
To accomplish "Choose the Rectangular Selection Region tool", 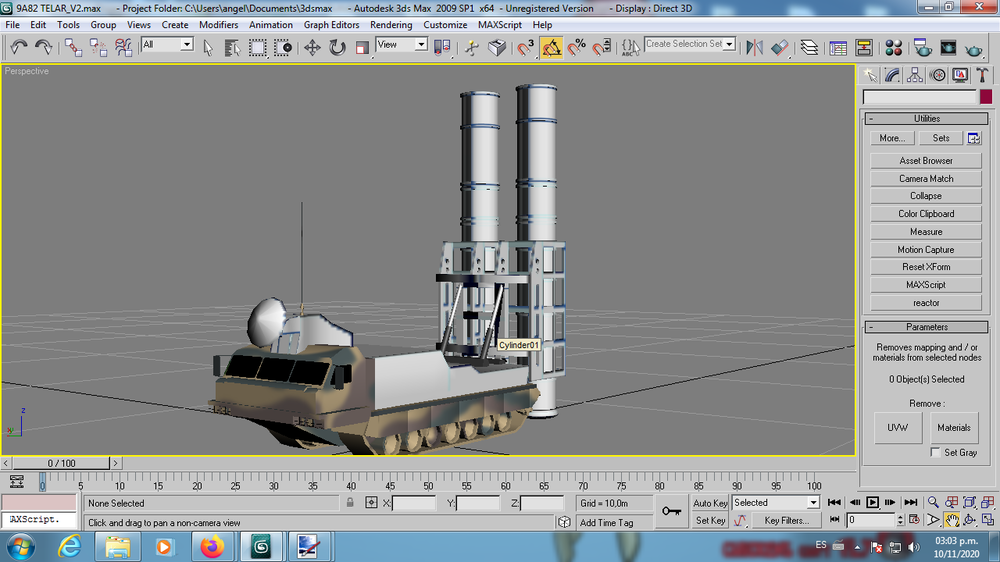I will [258, 48].
